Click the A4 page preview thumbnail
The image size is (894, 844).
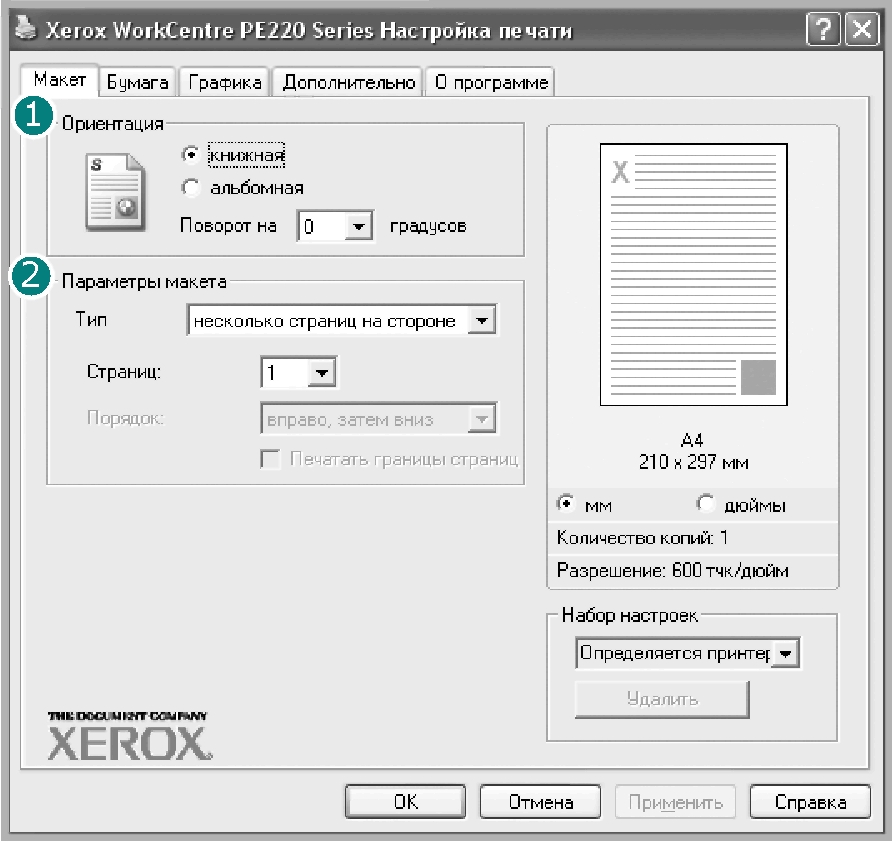693,274
